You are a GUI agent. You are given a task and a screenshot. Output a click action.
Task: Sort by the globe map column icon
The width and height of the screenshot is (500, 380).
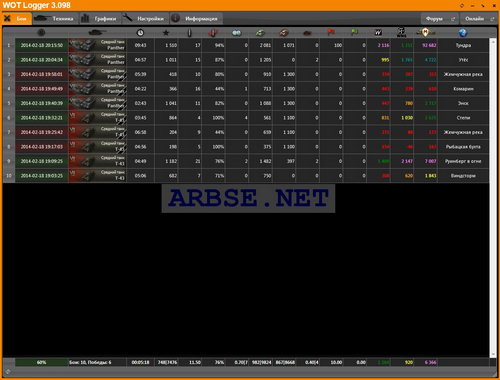pyautogui.click(x=463, y=32)
